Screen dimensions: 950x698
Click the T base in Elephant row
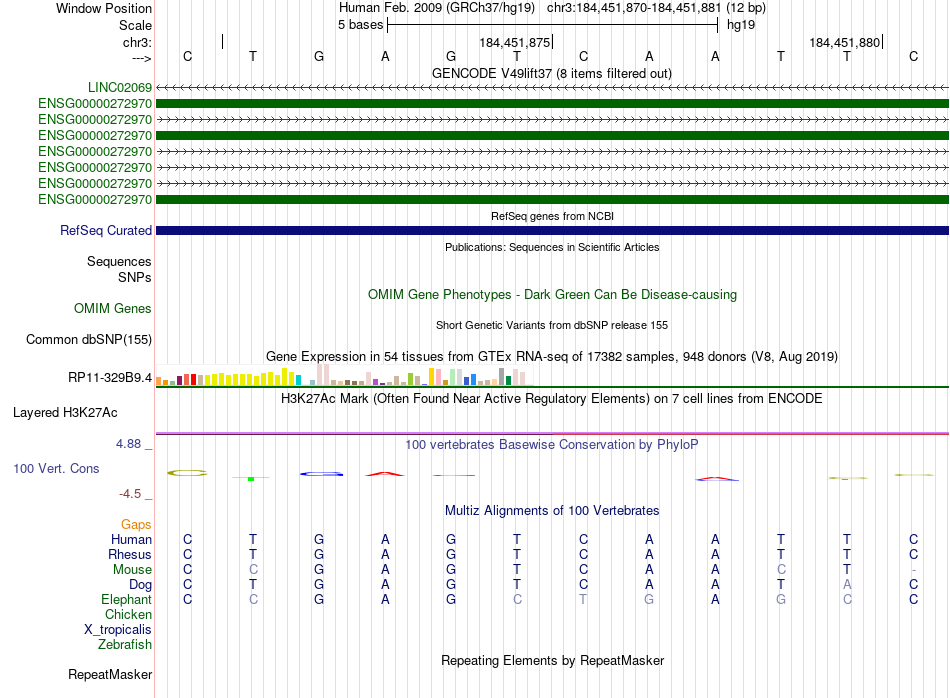(x=583, y=599)
